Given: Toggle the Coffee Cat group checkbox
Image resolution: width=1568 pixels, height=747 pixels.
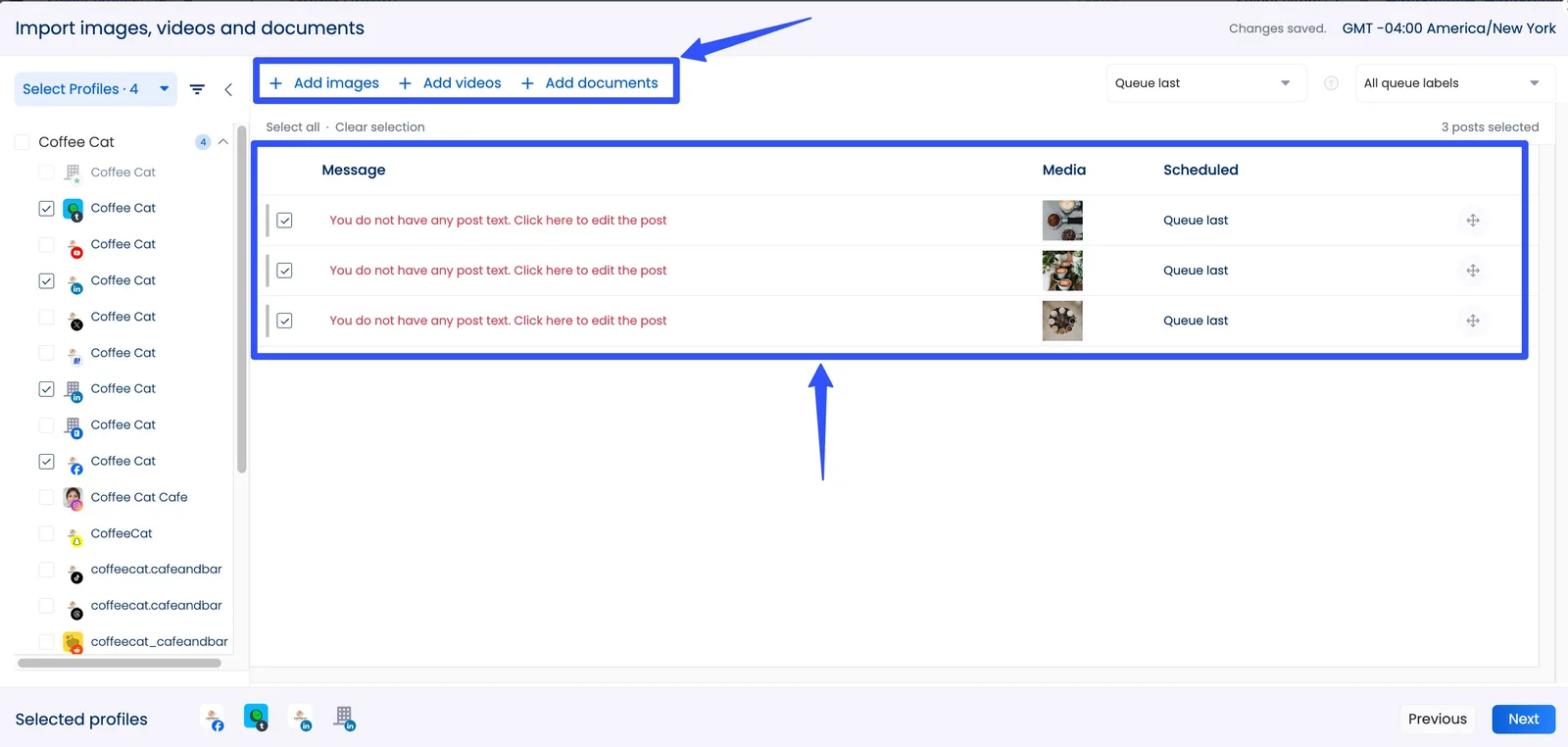Looking at the screenshot, I should pyautogui.click(x=22, y=142).
